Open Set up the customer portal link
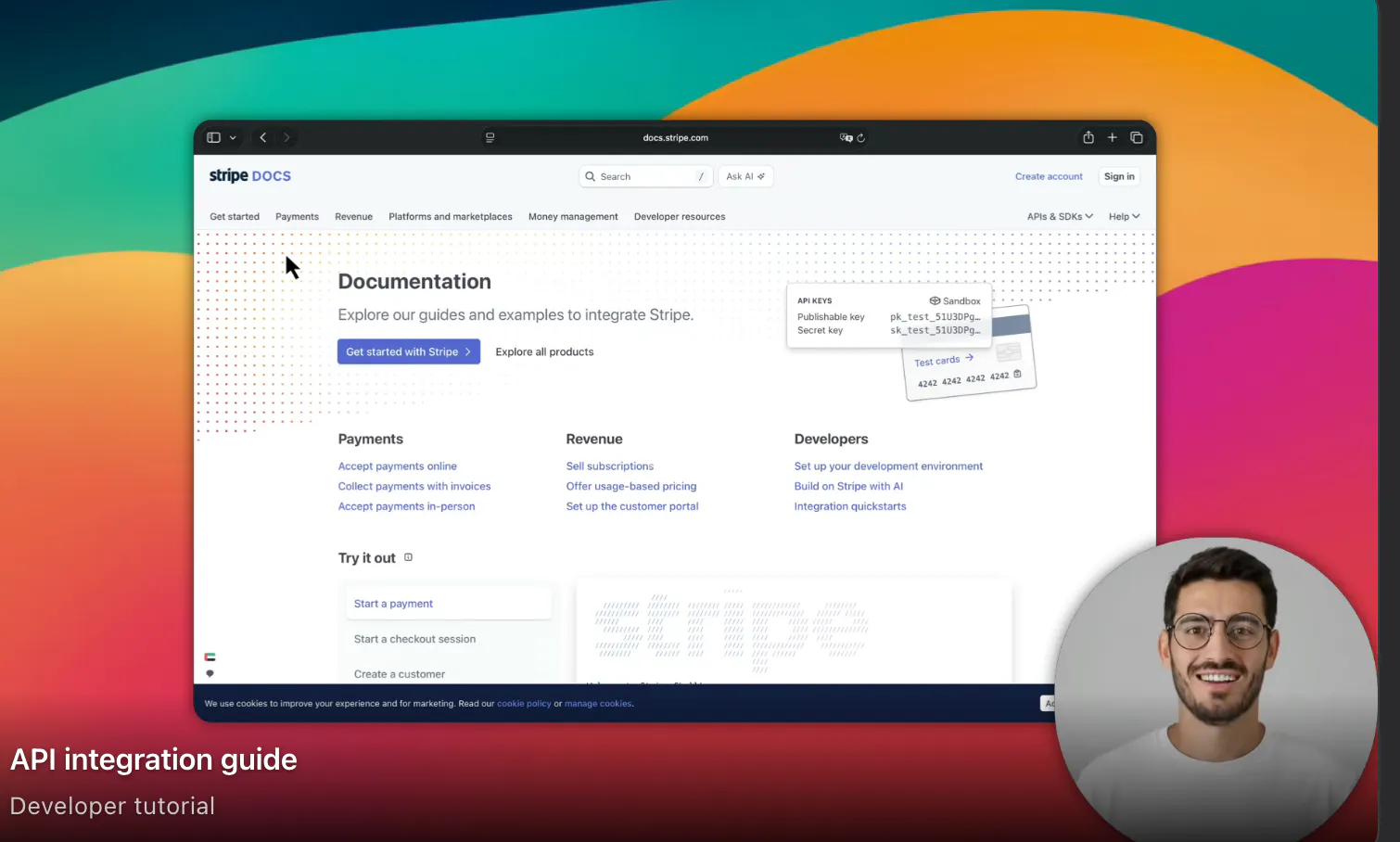Viewport: 1400px width, 842px height. (631, 506)
